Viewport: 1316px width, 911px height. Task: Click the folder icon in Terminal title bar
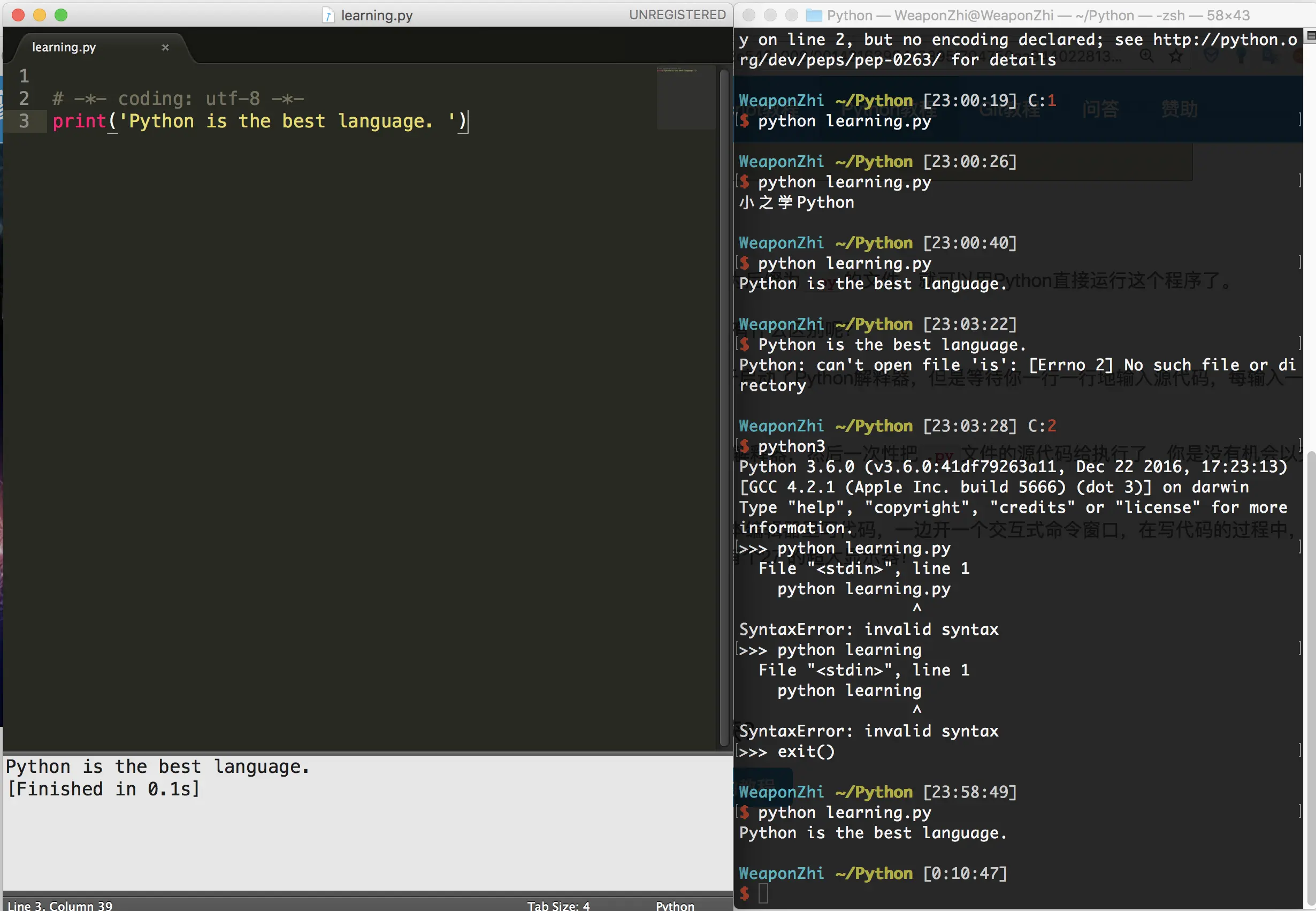tap(814, 16)
